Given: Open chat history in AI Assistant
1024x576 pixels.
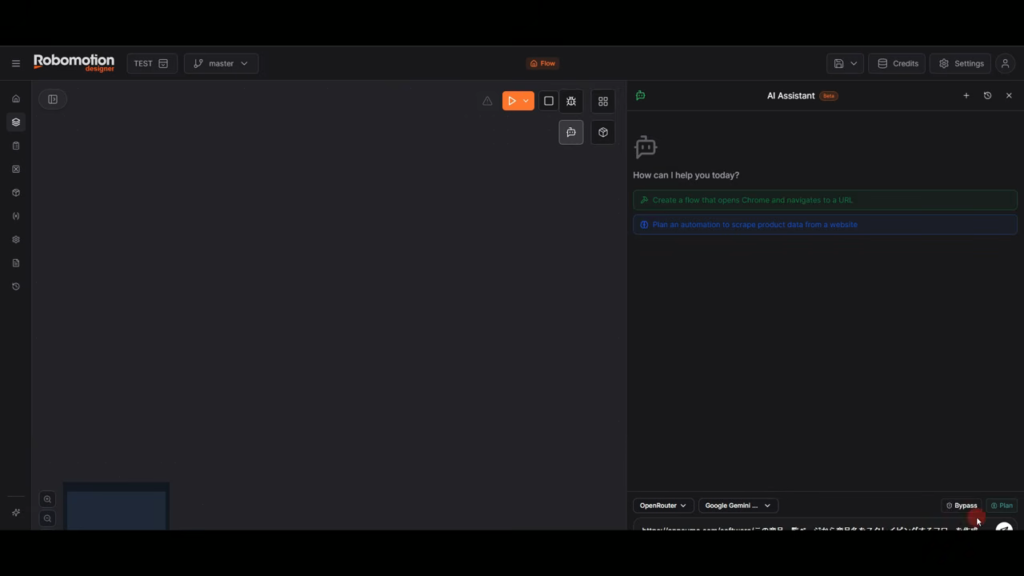Looking at the screenshot, I should [x=987, y=96].
